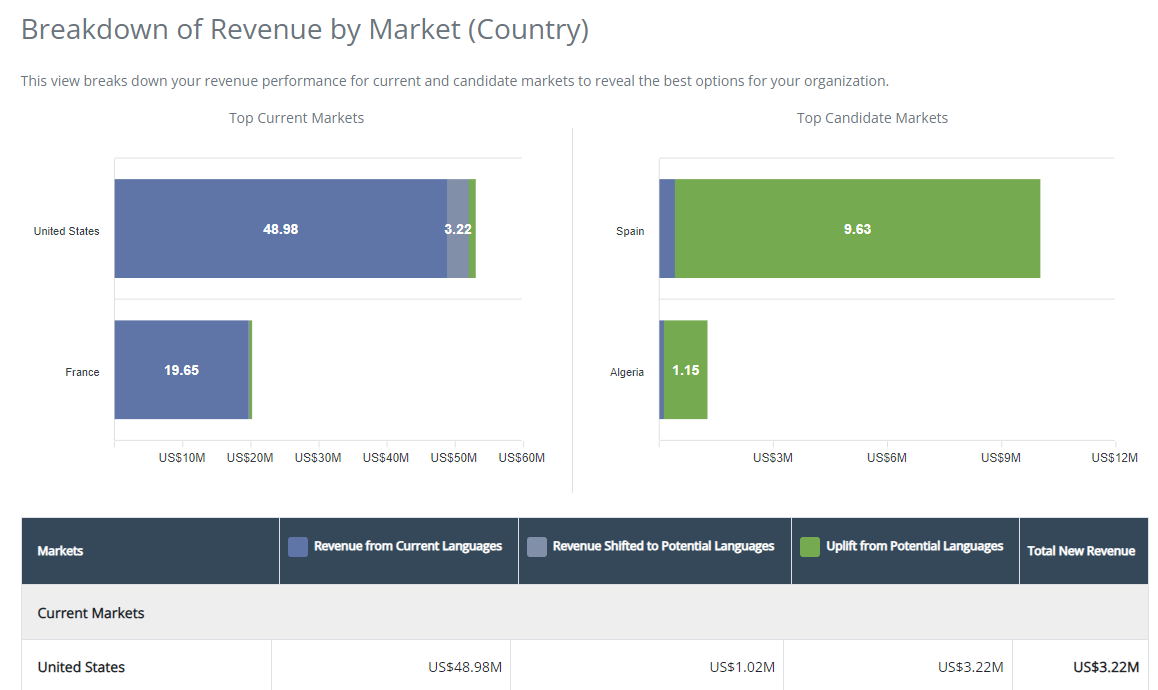Select the Total New Revenue column header

pos(1081,551)
